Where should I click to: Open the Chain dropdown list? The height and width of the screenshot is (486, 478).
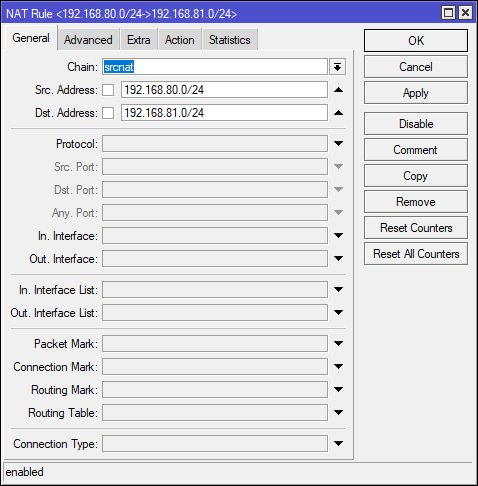click(337, 67)
